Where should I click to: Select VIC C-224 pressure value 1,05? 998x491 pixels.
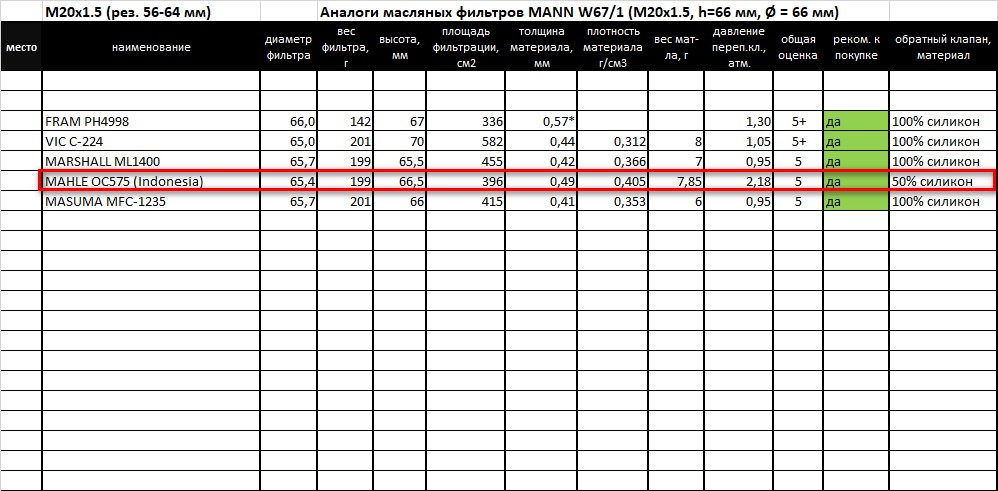(739, 141)
